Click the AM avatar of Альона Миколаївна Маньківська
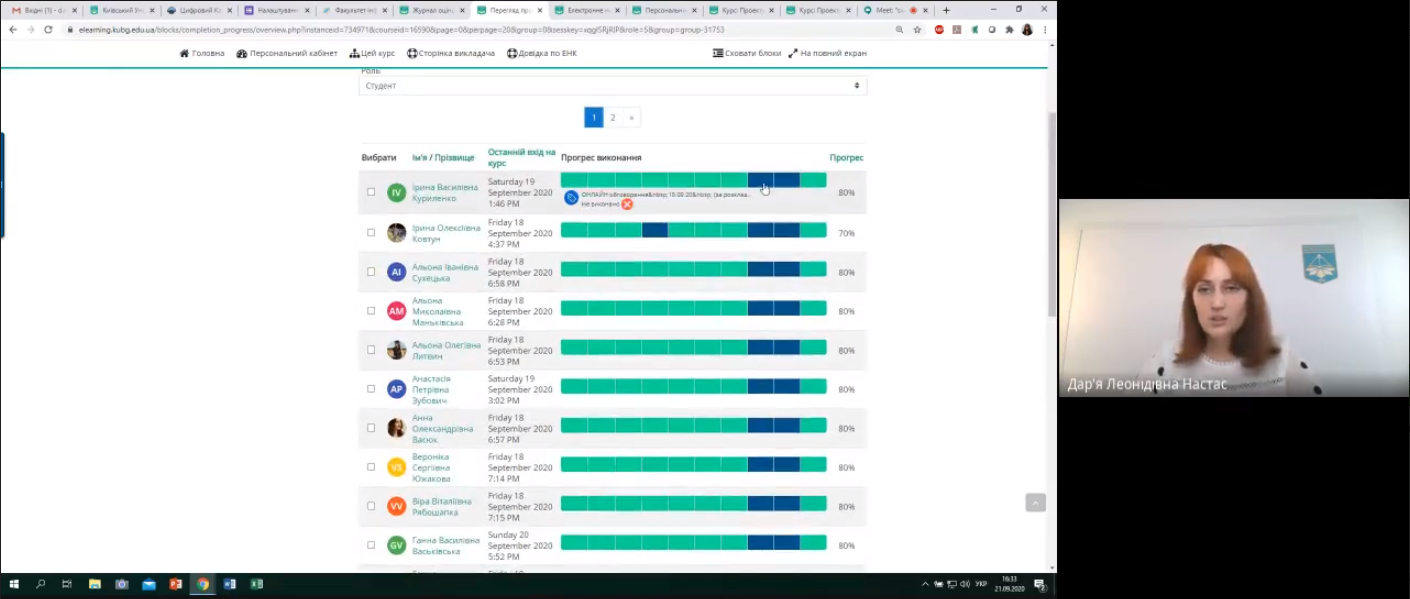The width and height of the screenshot is (1410, 599). click(396, 311)
